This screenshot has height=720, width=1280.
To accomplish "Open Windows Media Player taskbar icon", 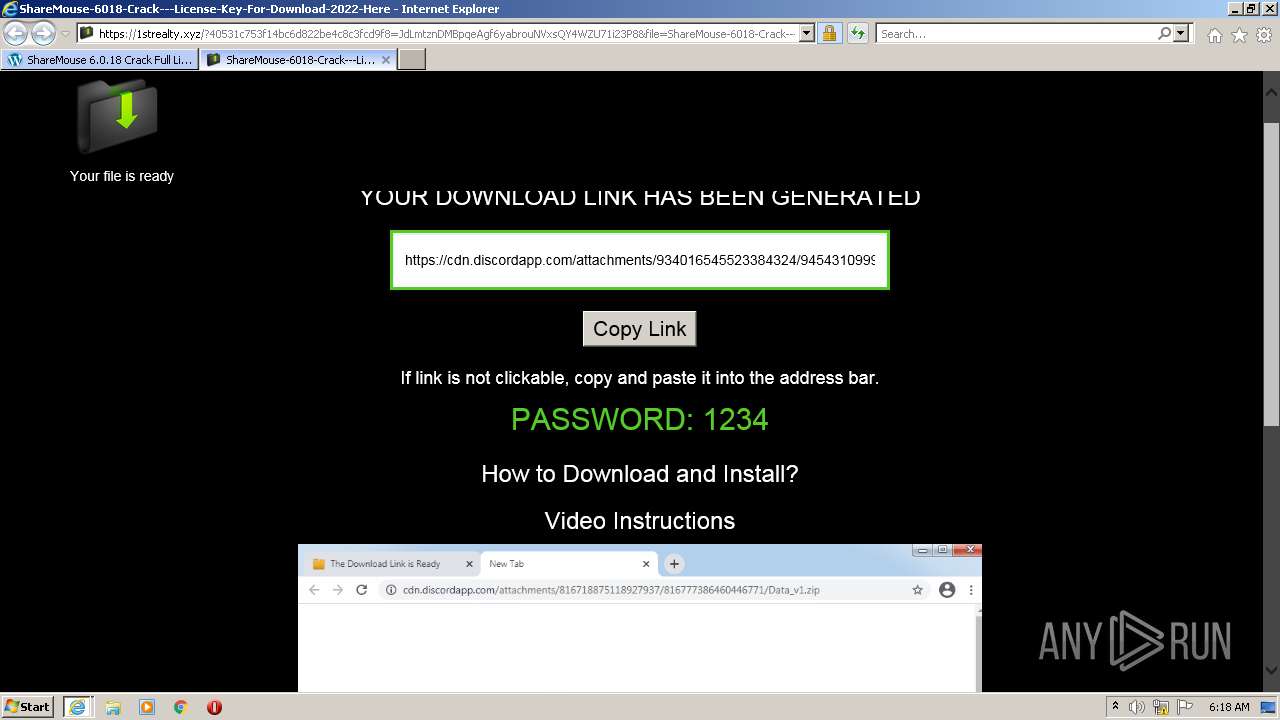I will click(147, 707).
